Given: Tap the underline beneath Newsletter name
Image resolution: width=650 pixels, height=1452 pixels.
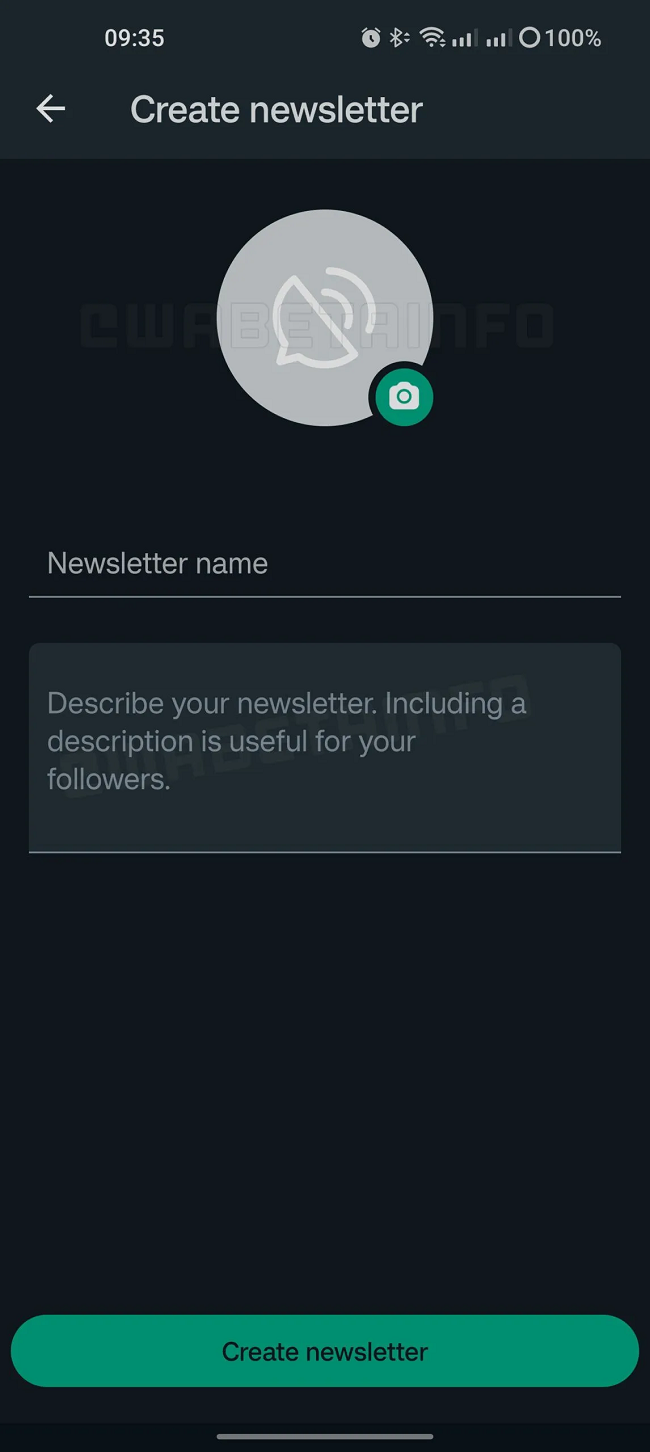Looking at the screenshot, I should (325, 596).
